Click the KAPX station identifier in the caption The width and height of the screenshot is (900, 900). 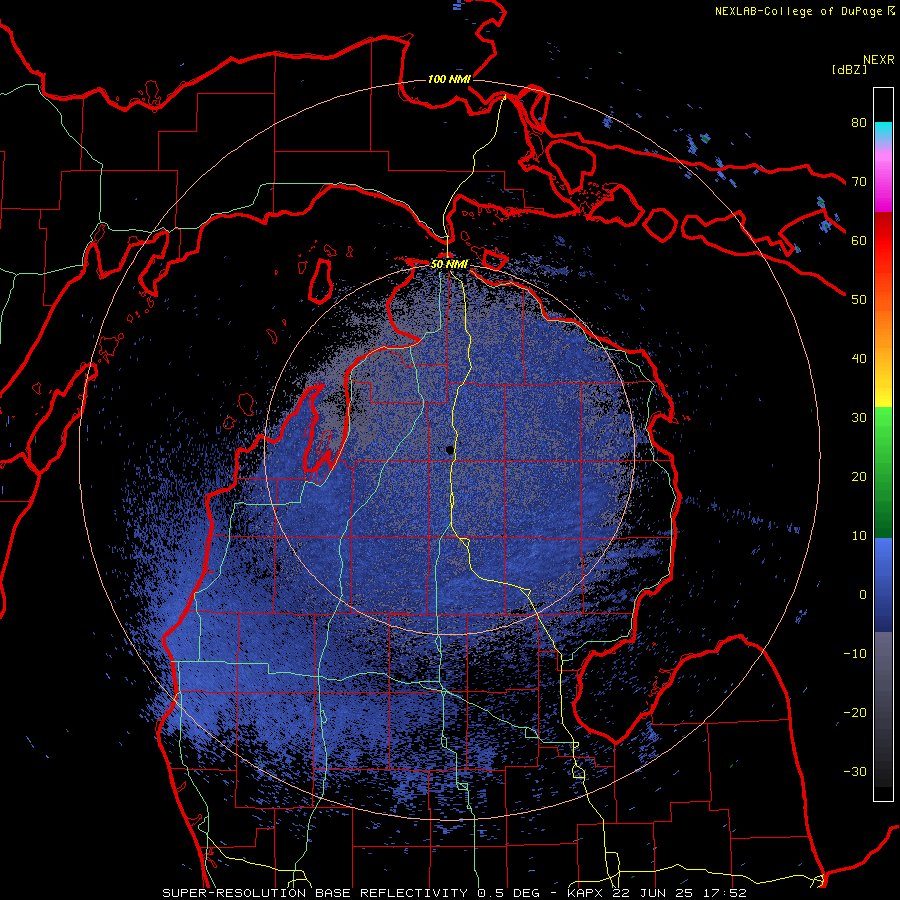[x=586, y=893]
